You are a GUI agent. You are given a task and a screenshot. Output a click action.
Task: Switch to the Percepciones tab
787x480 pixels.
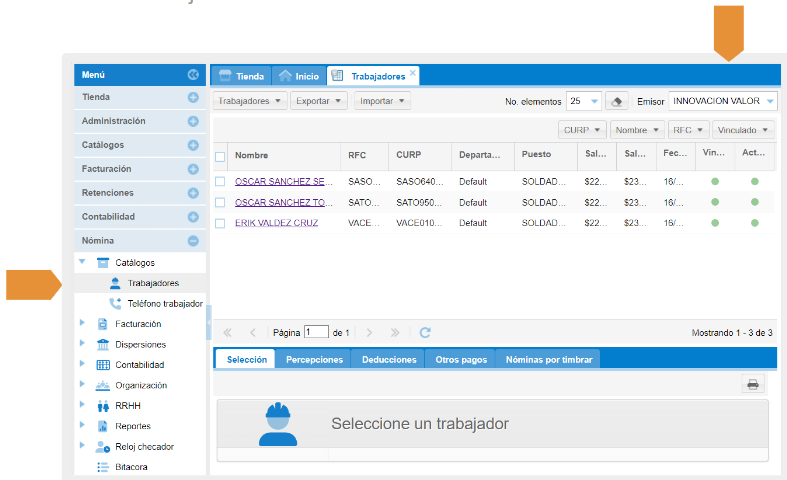pos(314,359)
